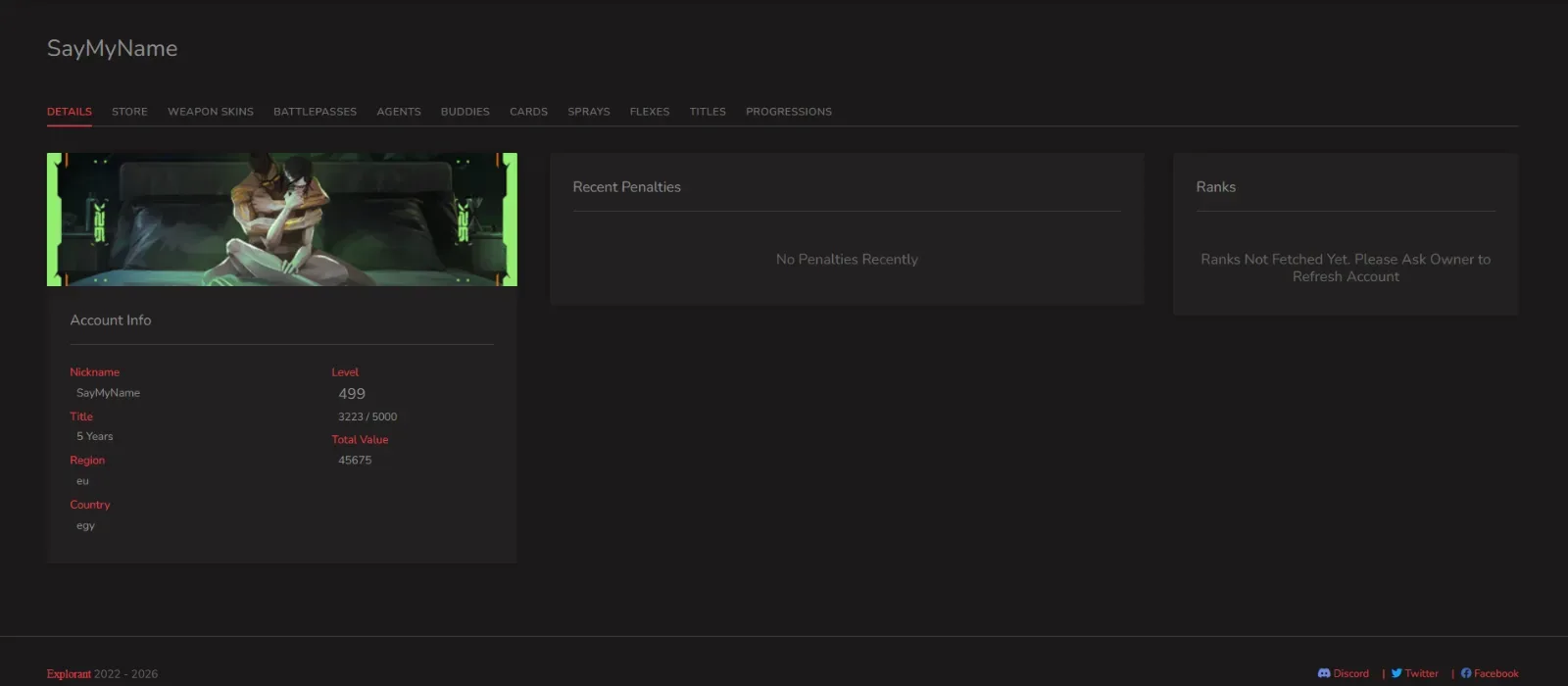
Task: View the Agents tab
Action: click(399, 112)
